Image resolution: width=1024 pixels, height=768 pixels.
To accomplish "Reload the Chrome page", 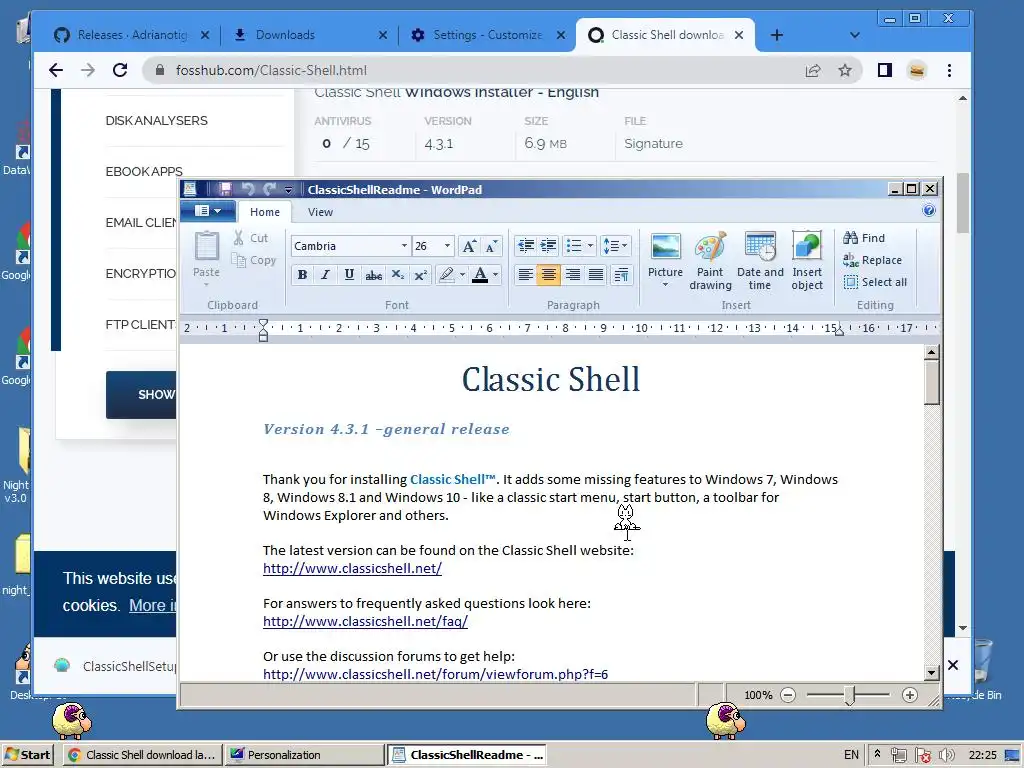I will pos(120,70).
